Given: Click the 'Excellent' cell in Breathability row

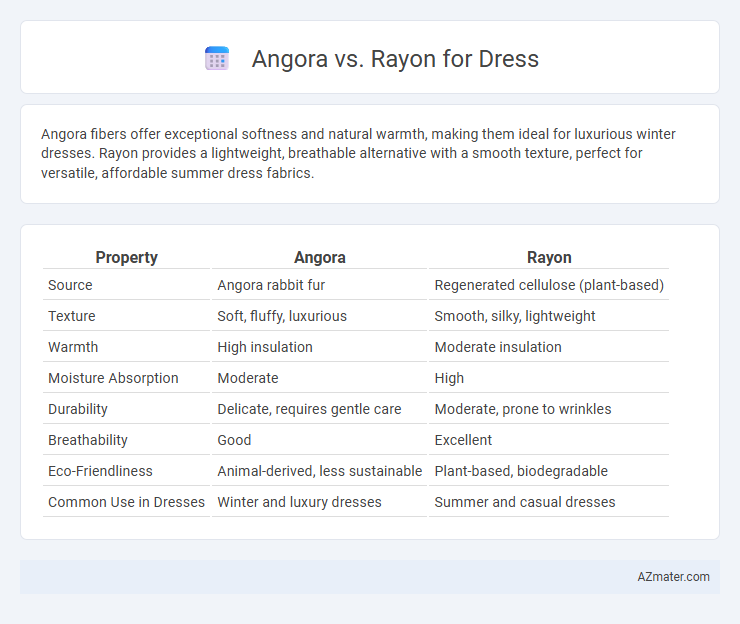Looking at the screenshot, I should [x=463, y=440].
